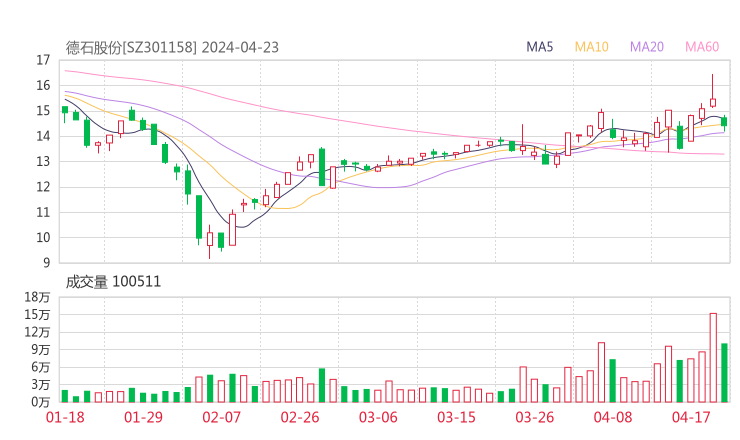This screenshot has height=440, width=740.
Task: Click the last green volume bar at right edge
Action: 724,373
